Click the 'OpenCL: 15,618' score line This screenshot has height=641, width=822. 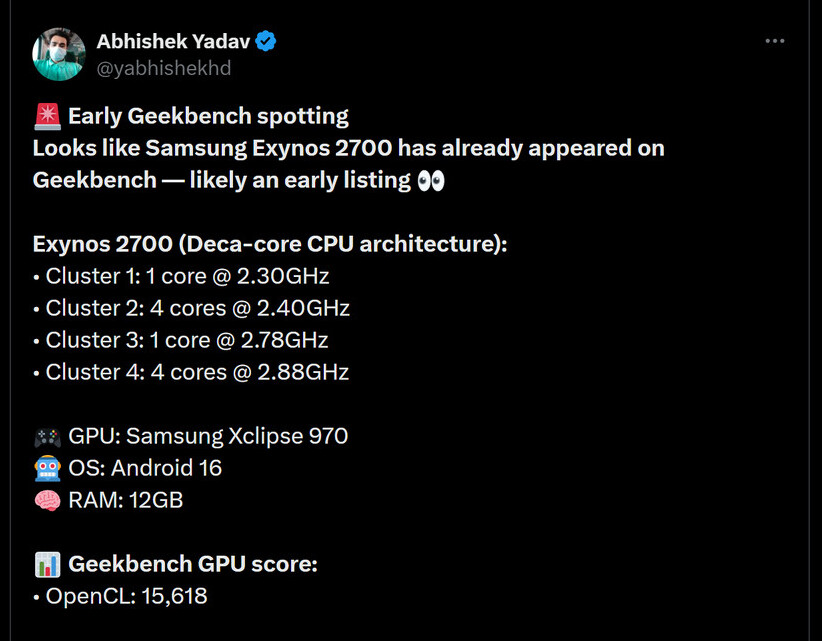click(126, 596)
